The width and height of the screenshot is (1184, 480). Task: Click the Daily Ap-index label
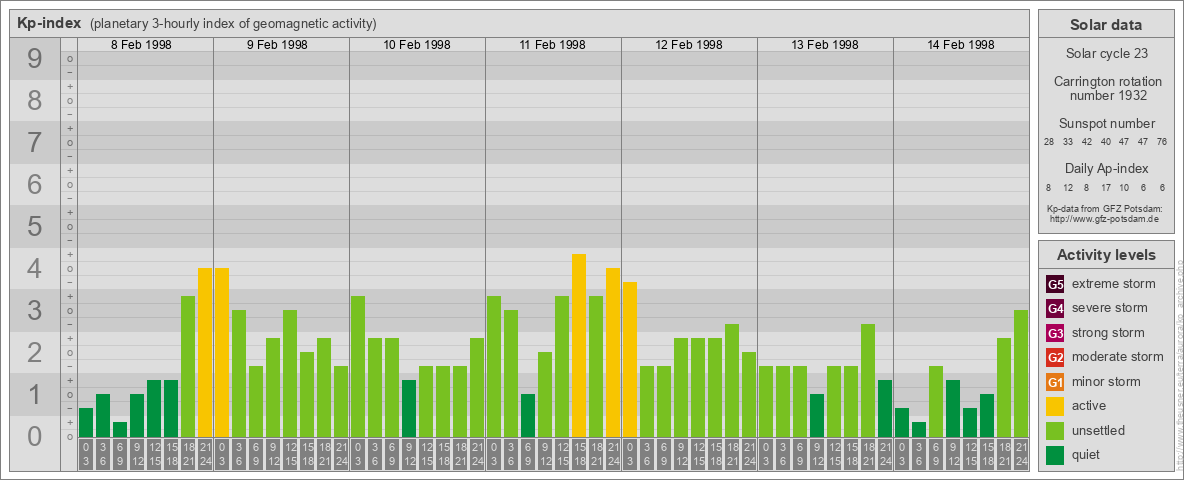tap(1107, 168)
